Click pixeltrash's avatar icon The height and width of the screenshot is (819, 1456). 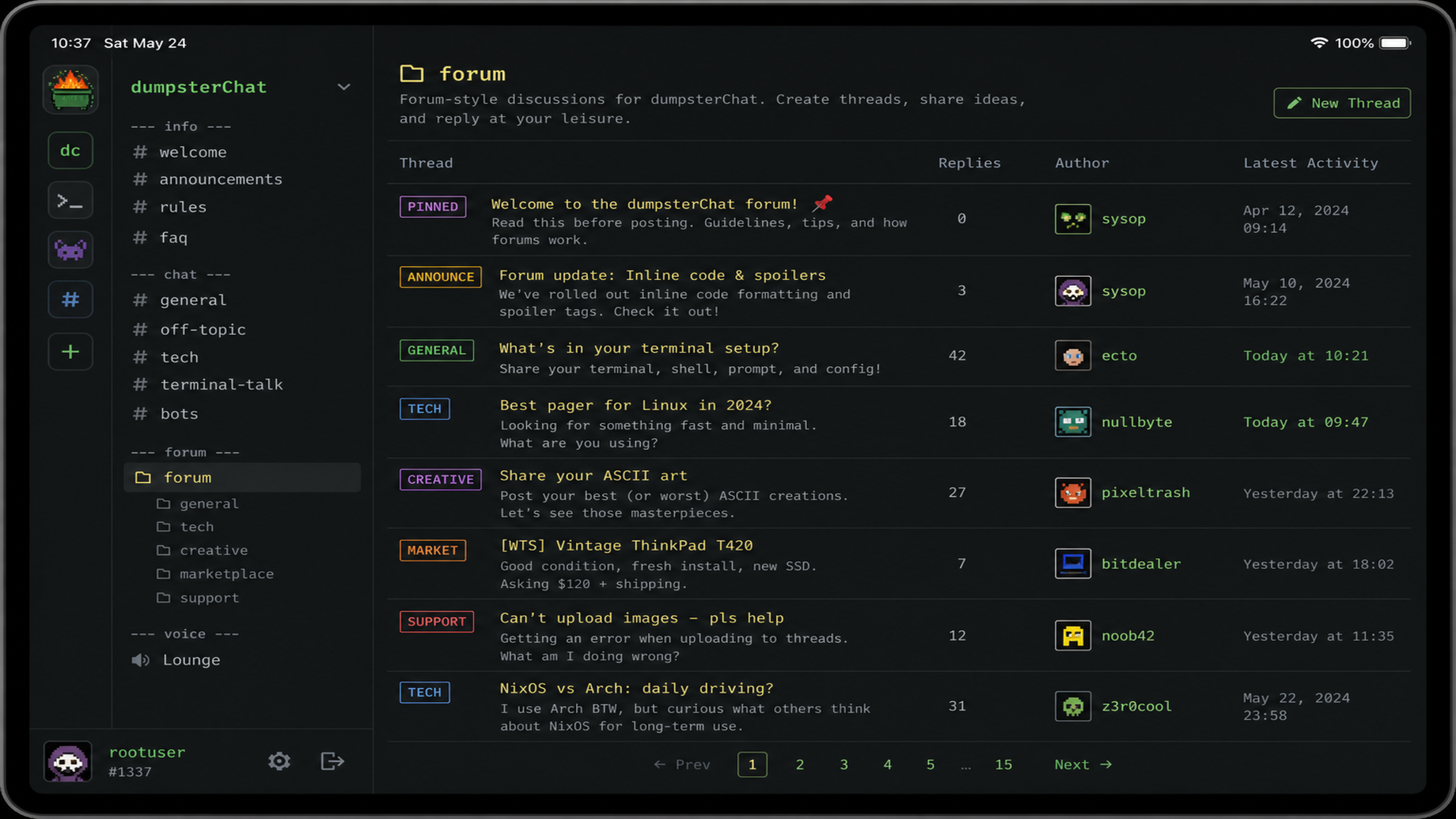point(1073,493)
